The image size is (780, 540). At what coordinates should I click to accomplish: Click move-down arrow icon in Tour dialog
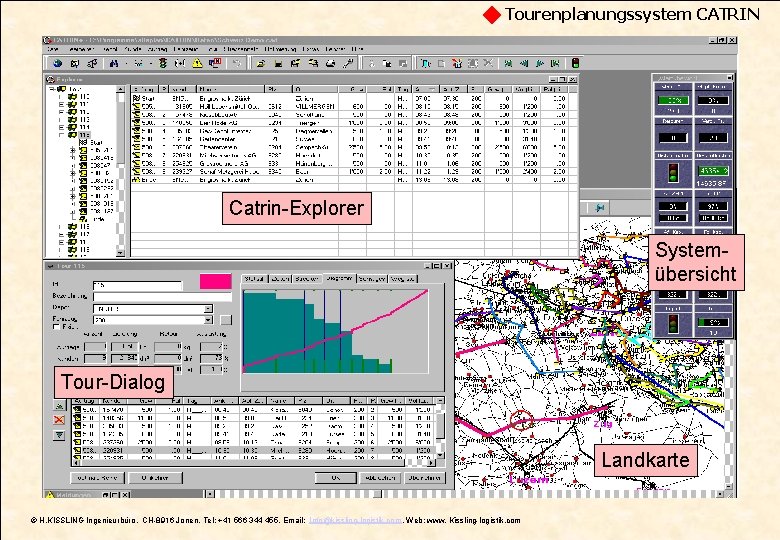59,435
